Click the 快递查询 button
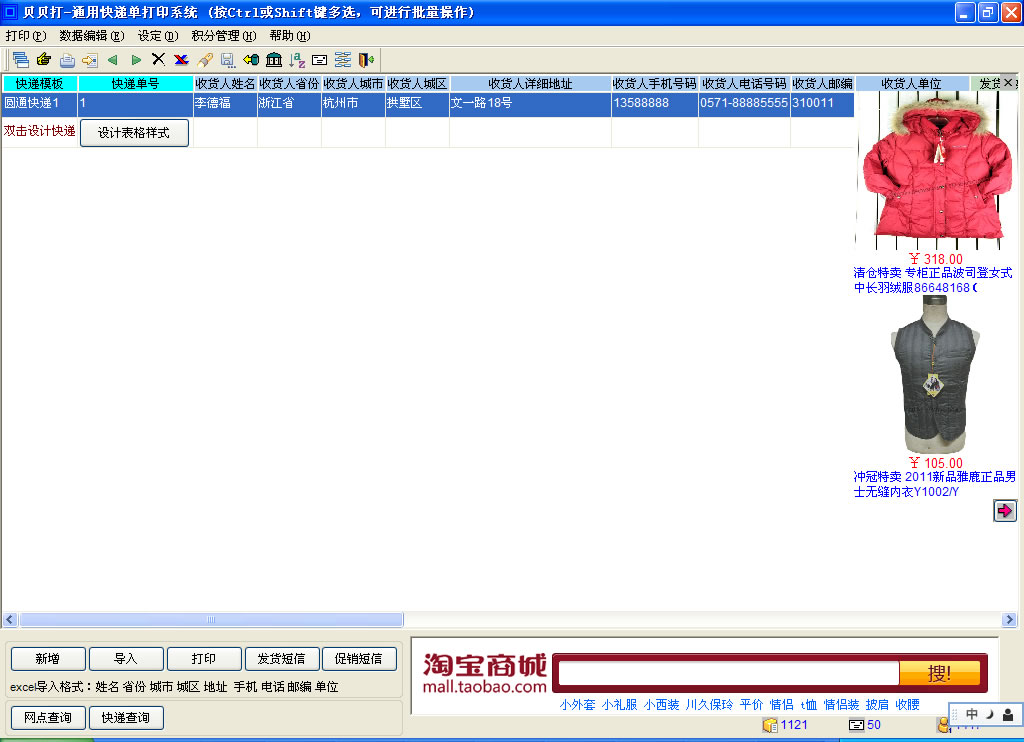The image size is (1024, 742). click(x=126, y=718)
